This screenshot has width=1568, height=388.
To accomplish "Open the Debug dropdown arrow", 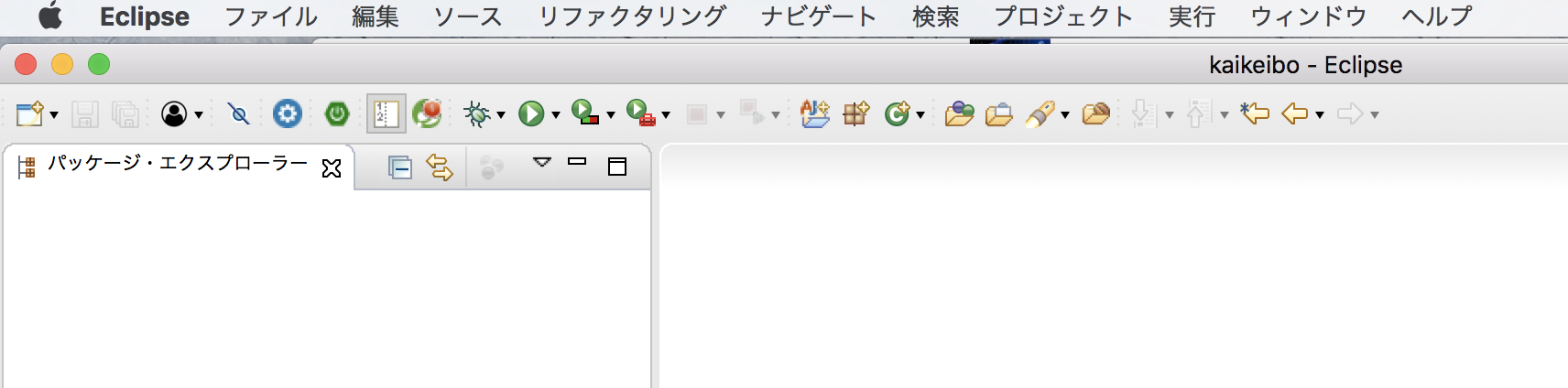I will coord(500,115).
